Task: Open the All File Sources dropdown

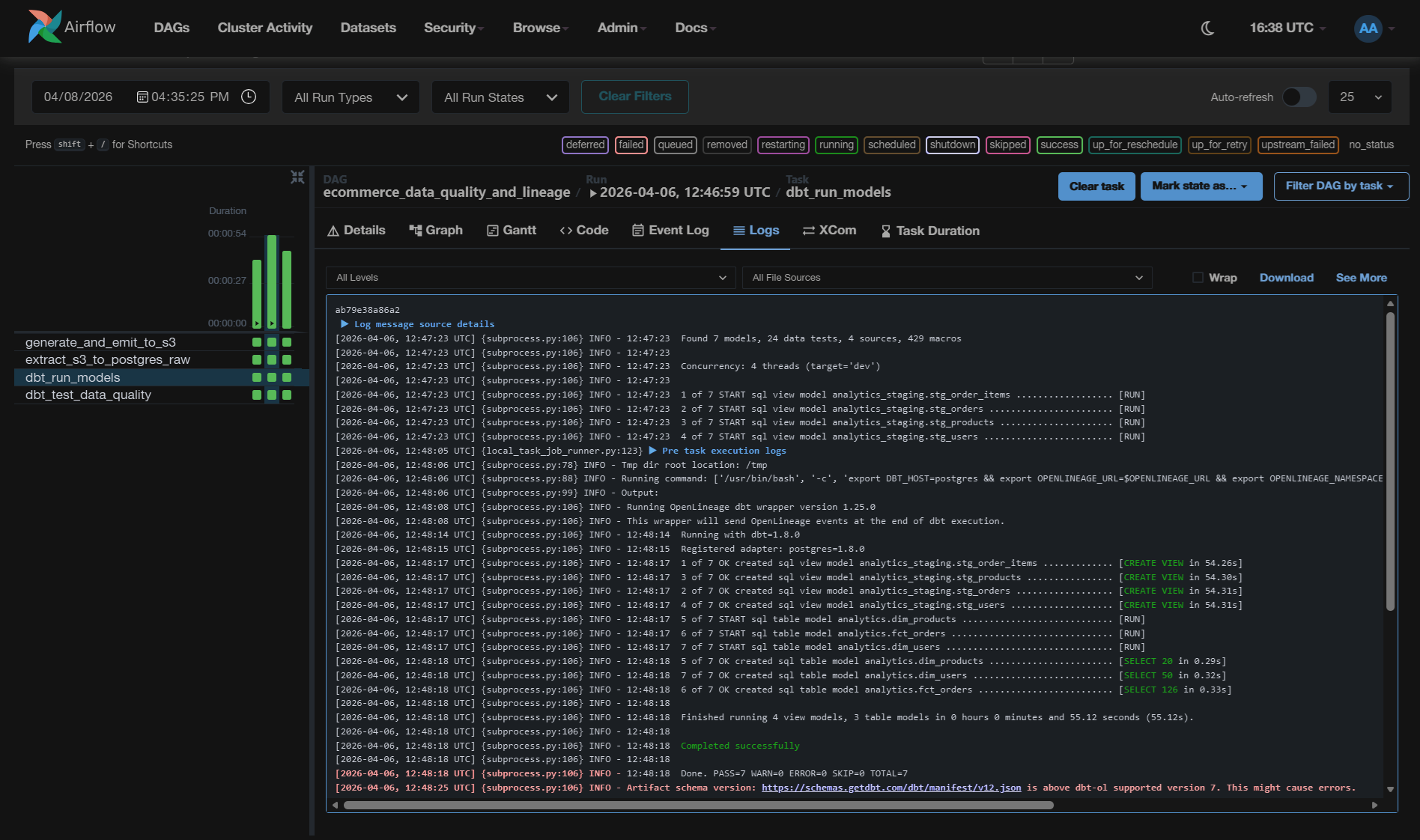Action: (x=947, y=278)
